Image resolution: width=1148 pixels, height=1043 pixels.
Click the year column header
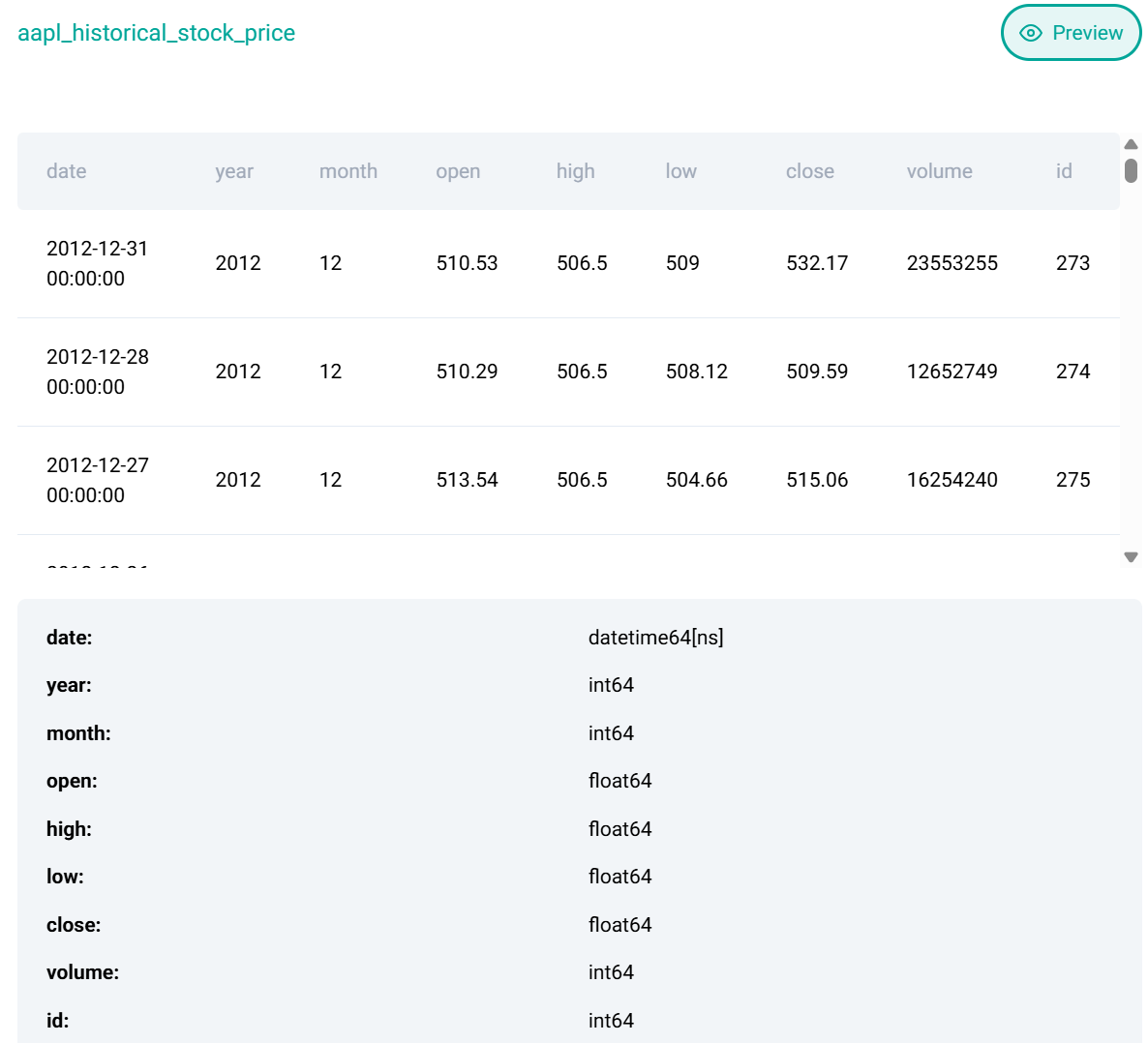(234, 171)
